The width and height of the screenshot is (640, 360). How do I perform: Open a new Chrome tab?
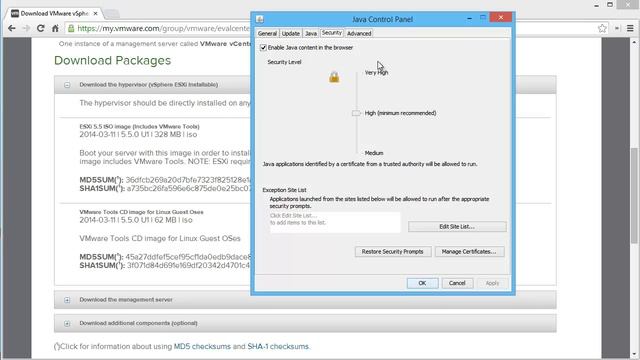[111, 13]
